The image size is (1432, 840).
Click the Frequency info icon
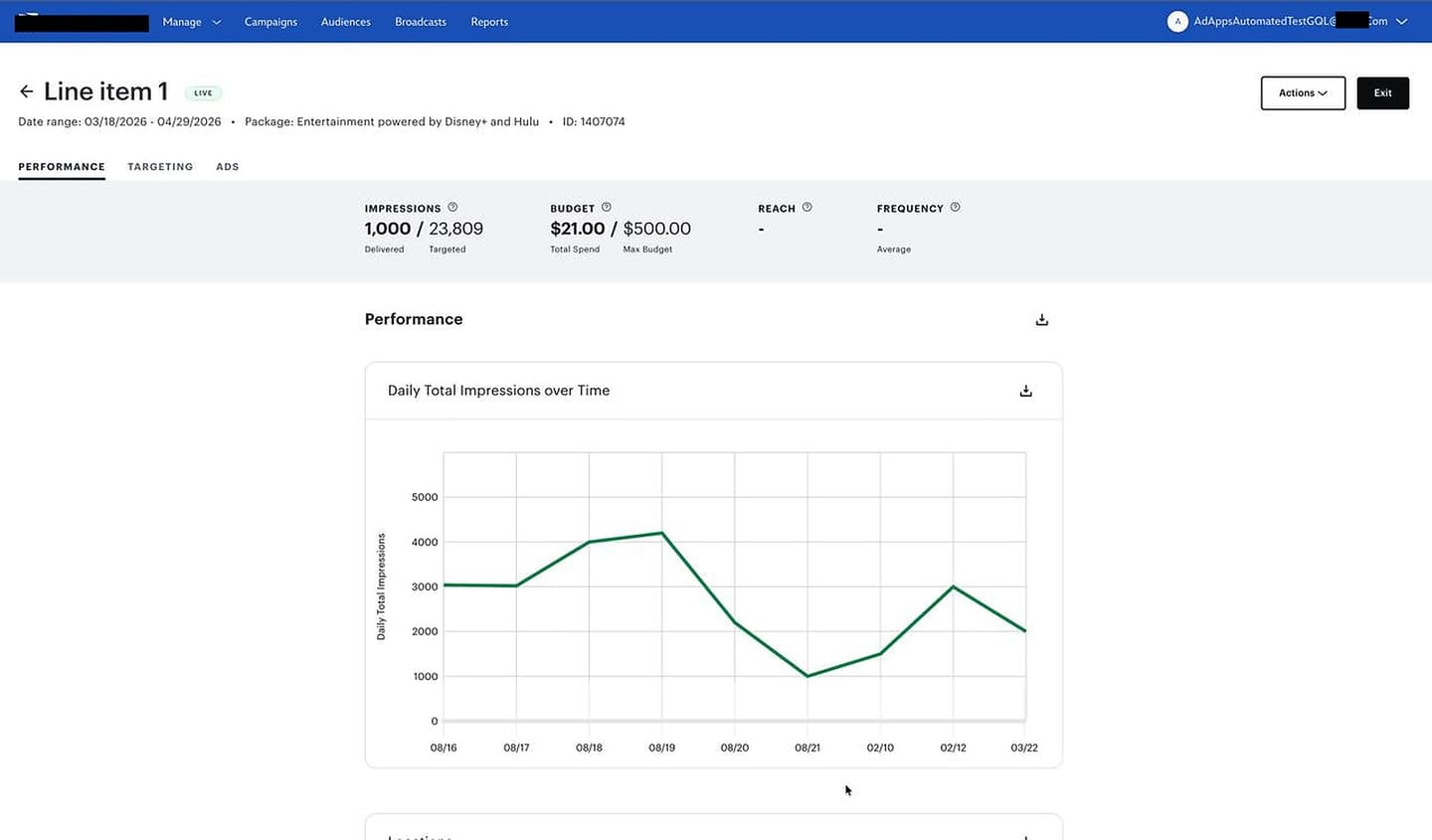pyautogui.click(x=955, y=207)
